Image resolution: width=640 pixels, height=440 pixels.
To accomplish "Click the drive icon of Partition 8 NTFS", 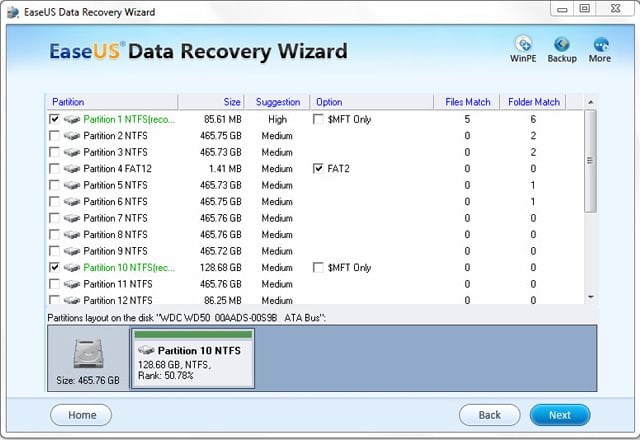I will [72, 235].
